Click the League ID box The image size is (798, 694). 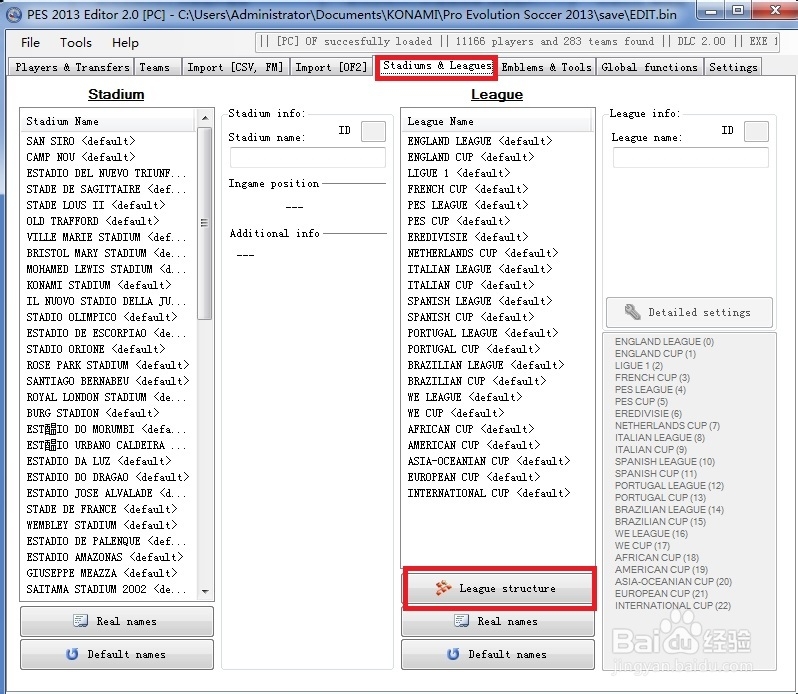tap(756, 131)
